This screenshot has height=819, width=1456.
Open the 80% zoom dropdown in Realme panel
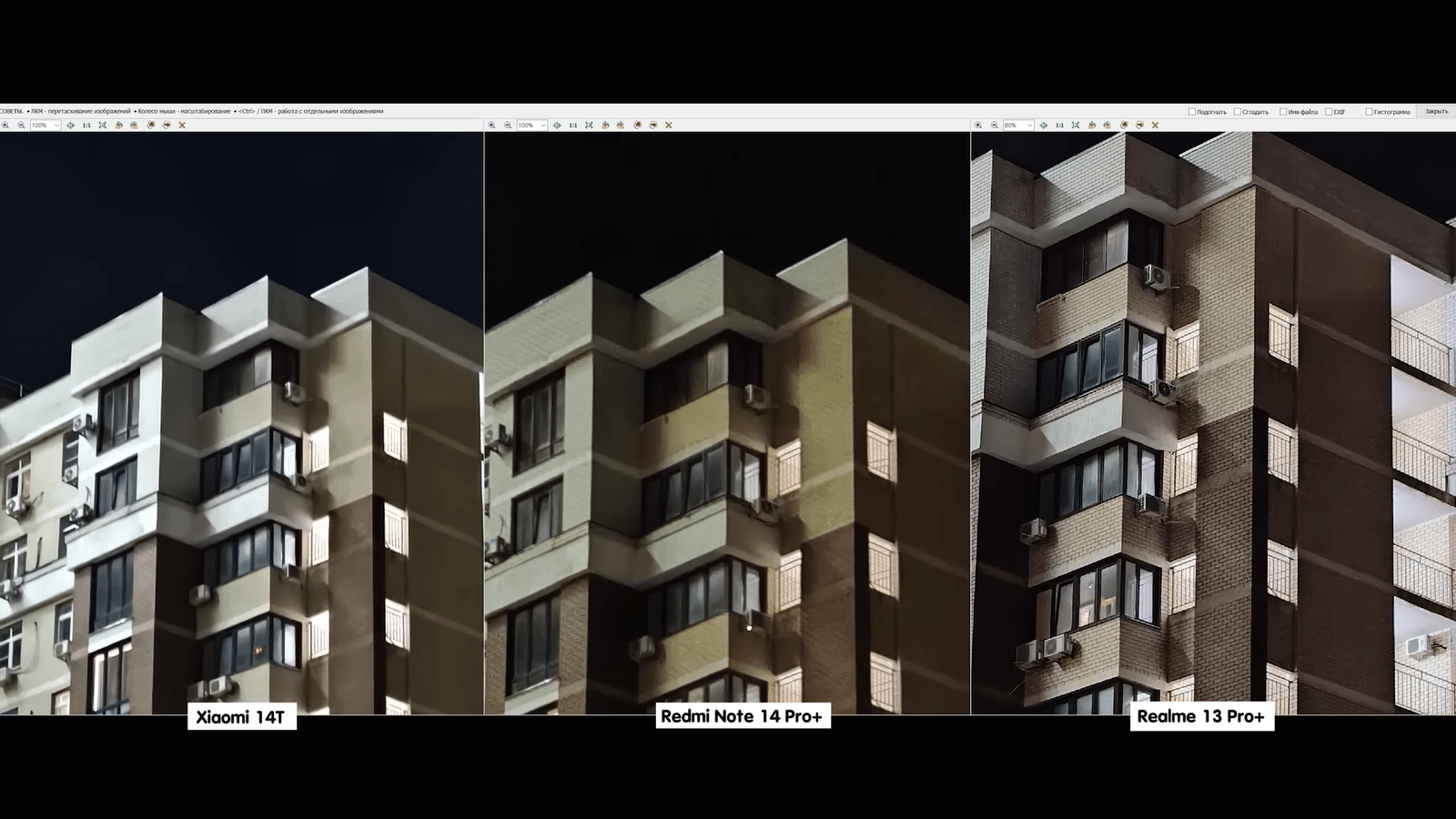point(1018,125)
